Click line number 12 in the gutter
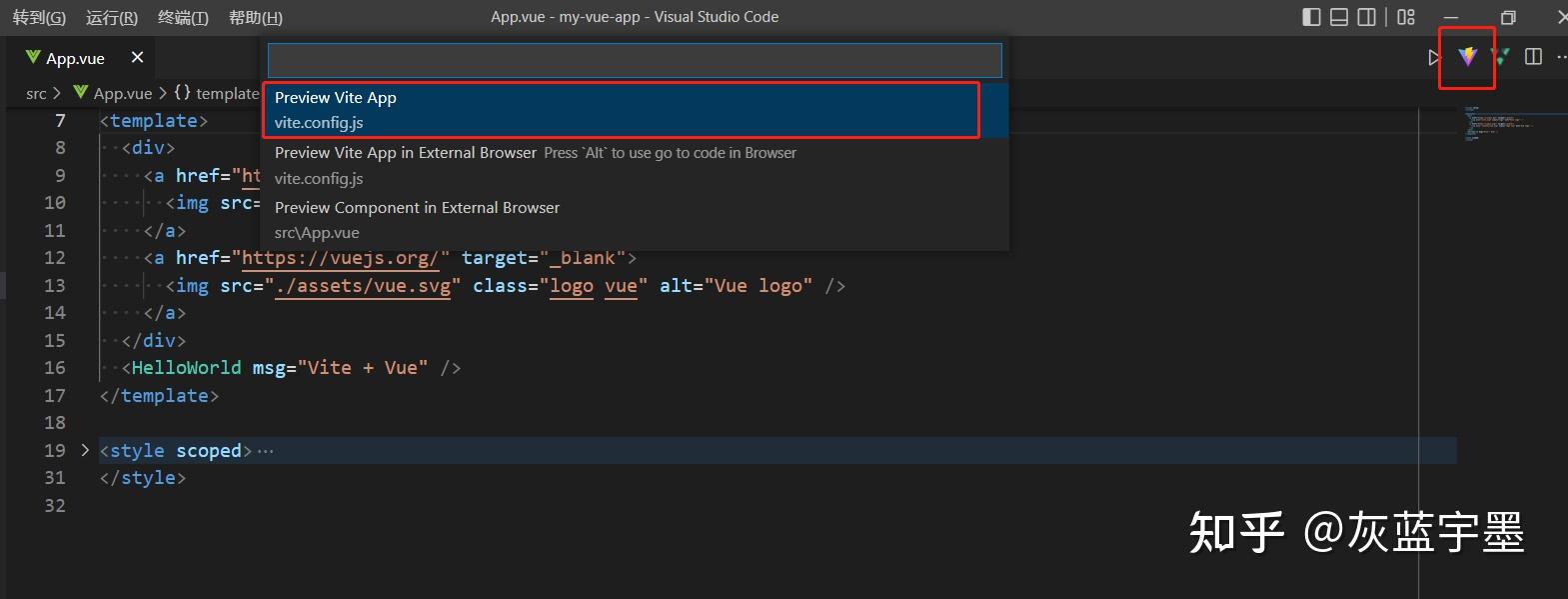Image resolution: width=1568 pixels, height=599 pixels. coord(55,258)
